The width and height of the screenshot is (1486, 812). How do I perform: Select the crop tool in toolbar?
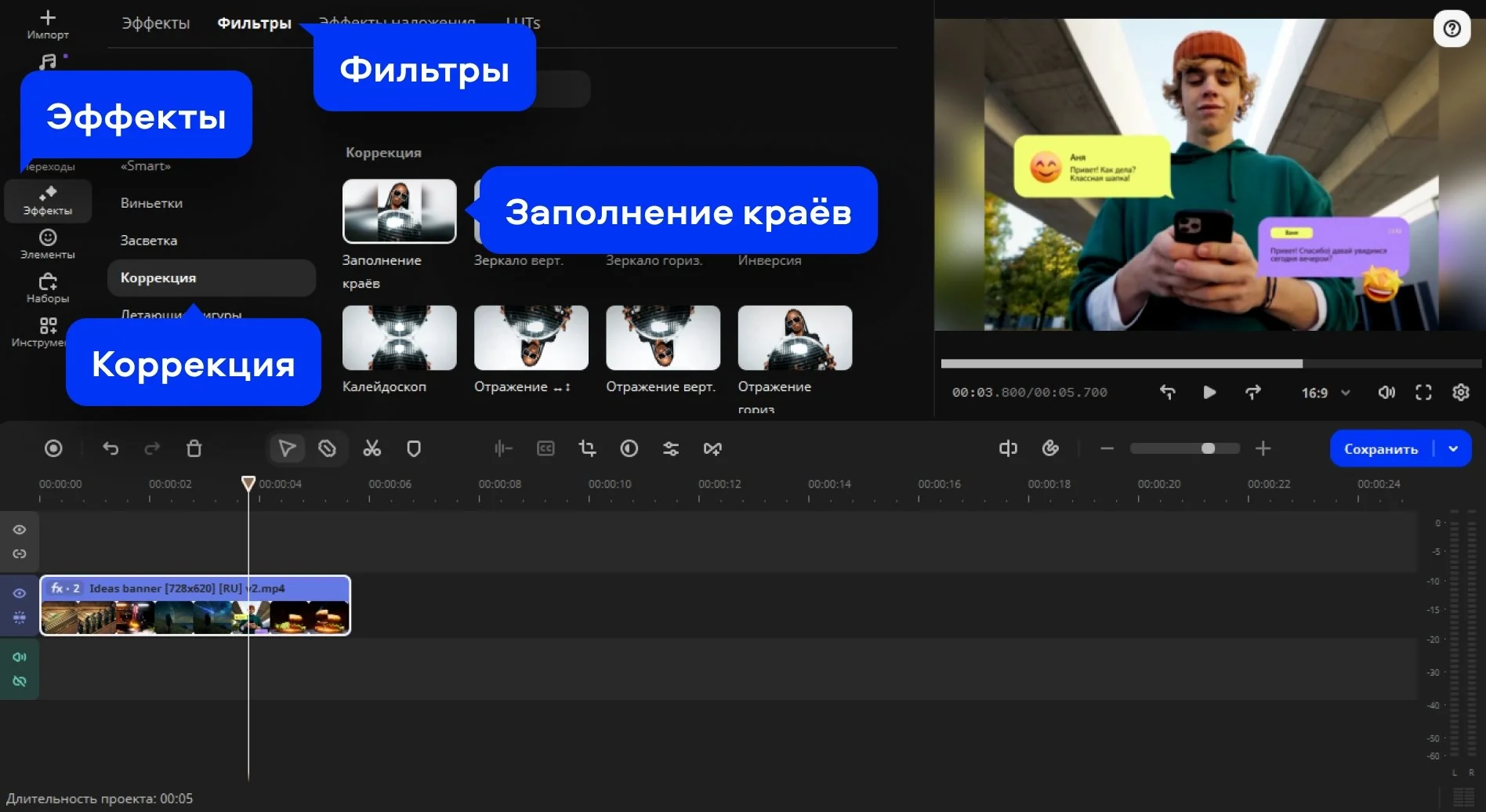[x=587, y=448]
